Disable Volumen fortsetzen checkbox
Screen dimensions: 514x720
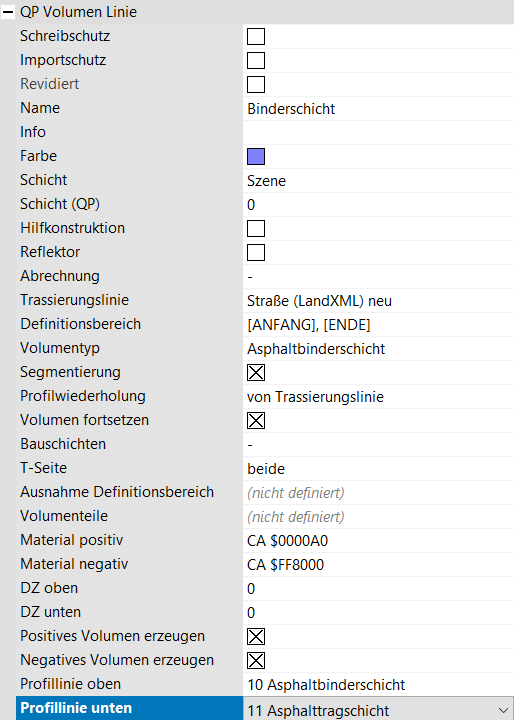(256, 420)
